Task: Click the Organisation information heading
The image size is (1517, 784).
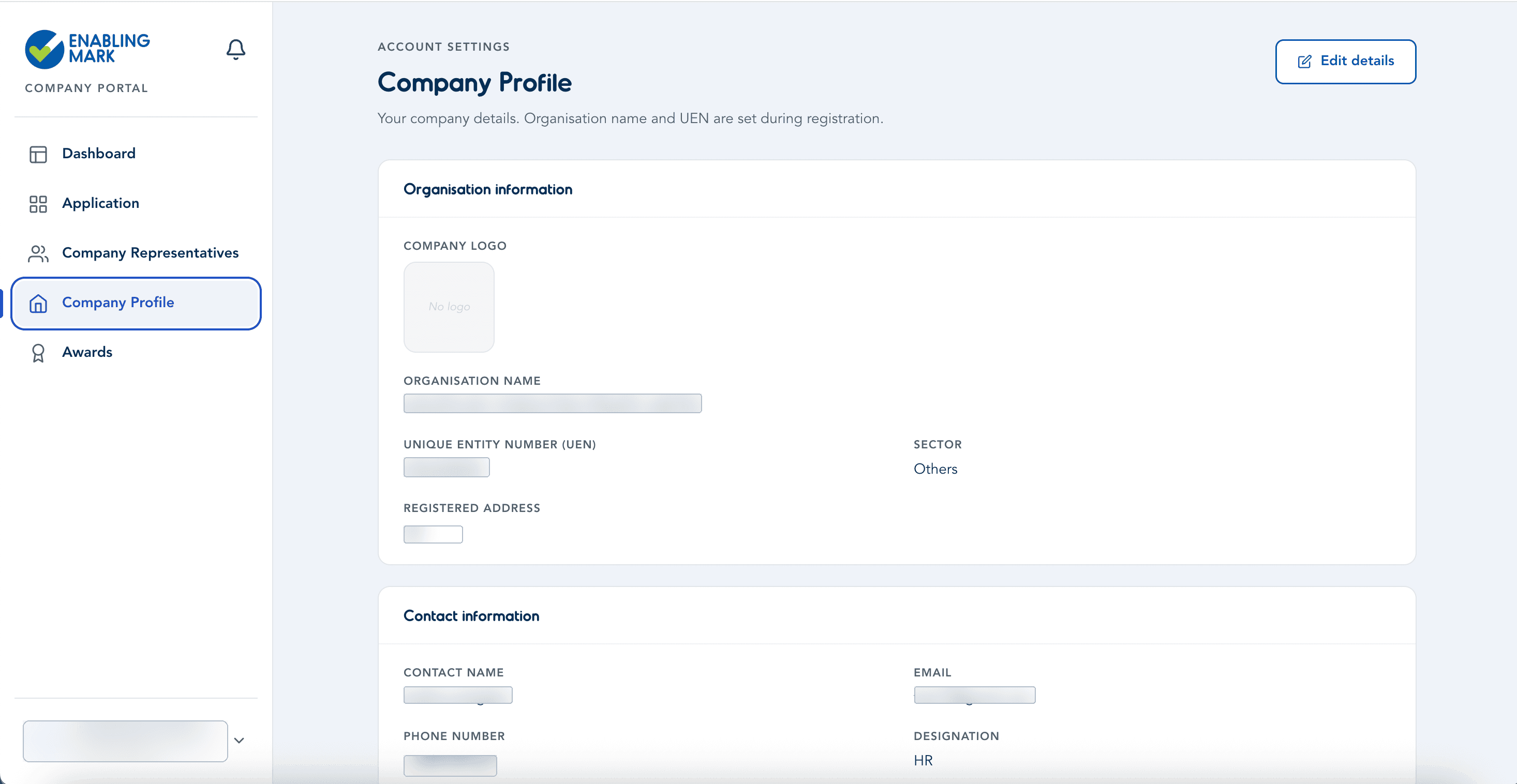Action: pyautogui.click(x=487, y=189)
